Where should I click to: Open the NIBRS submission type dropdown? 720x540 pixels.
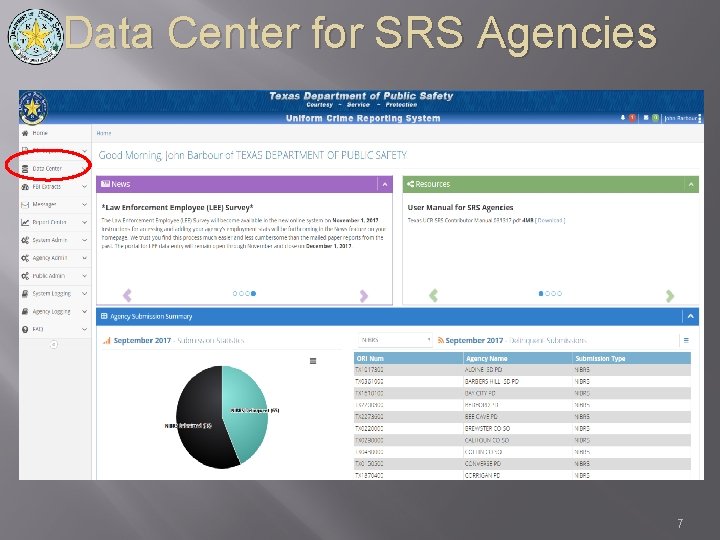[x=395, y=340]
